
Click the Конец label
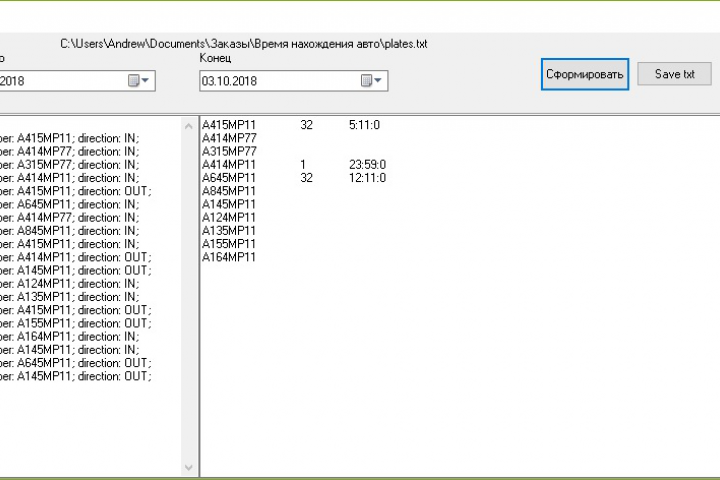point(215,58)
